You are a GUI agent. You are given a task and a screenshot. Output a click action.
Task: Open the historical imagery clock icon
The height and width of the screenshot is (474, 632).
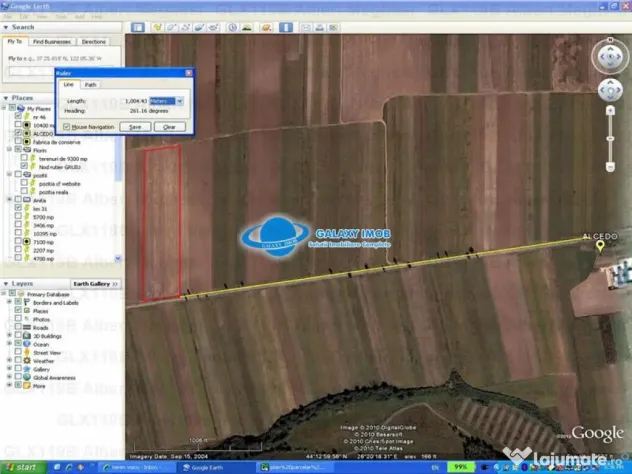tap(233, 27)
